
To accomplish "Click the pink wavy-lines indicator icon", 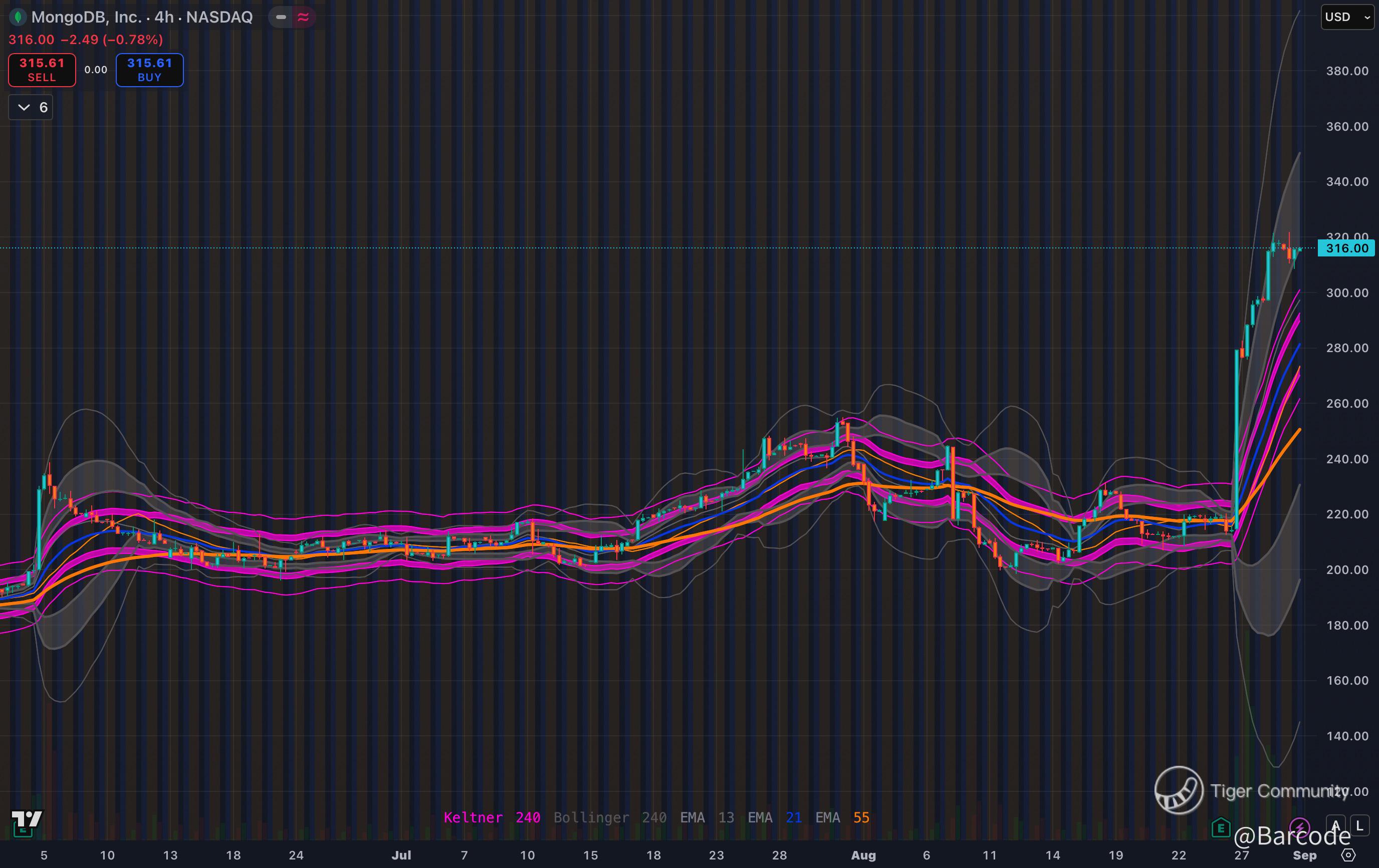I will click(304, 17).
